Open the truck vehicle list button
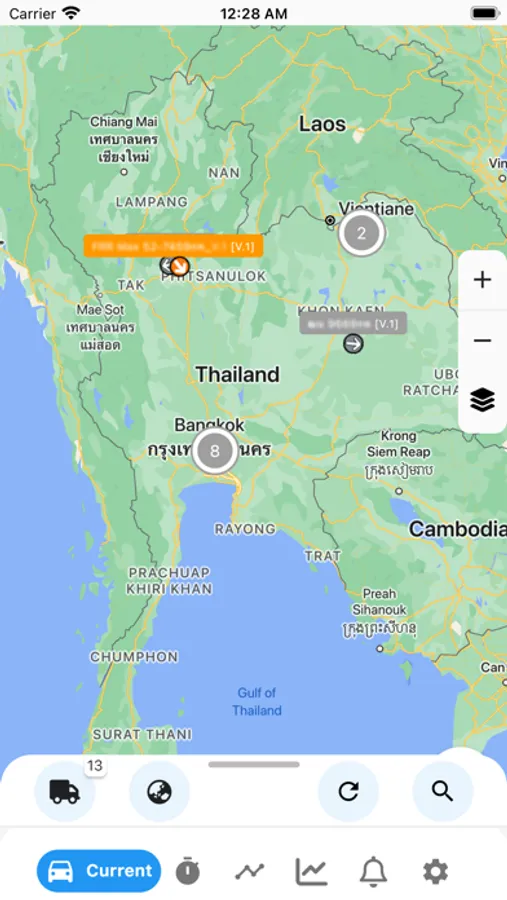This screenshot has height=900, width=507. (65, 792)
